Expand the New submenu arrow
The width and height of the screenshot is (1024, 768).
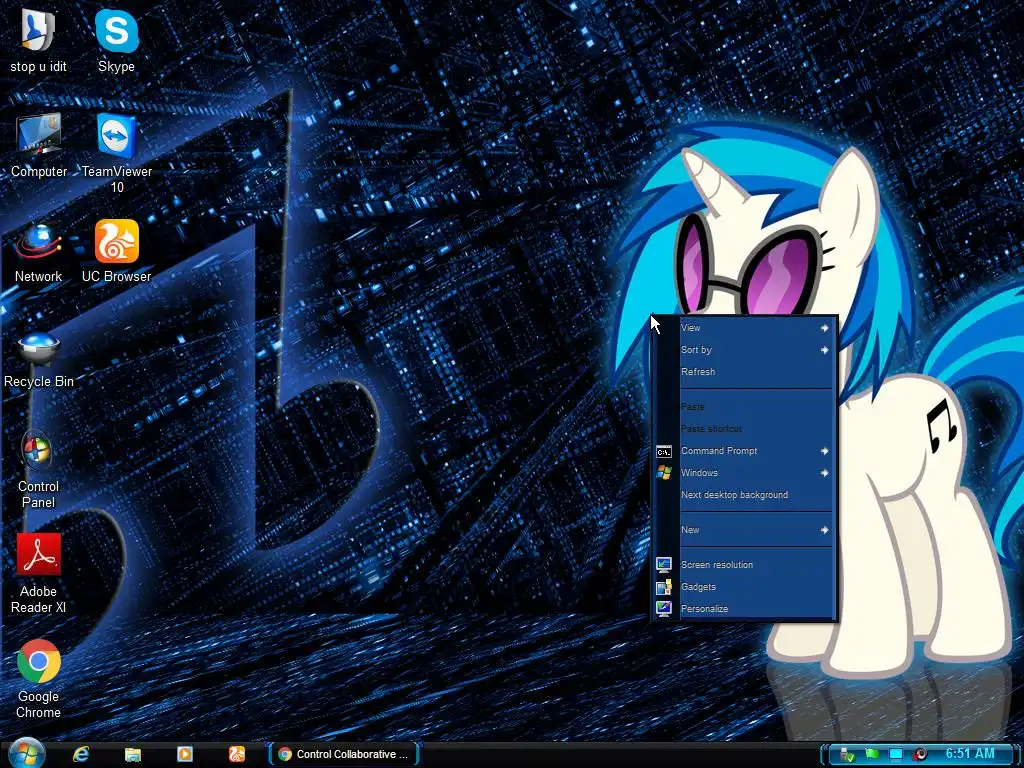pyautogui.click(x=825, y=530)
